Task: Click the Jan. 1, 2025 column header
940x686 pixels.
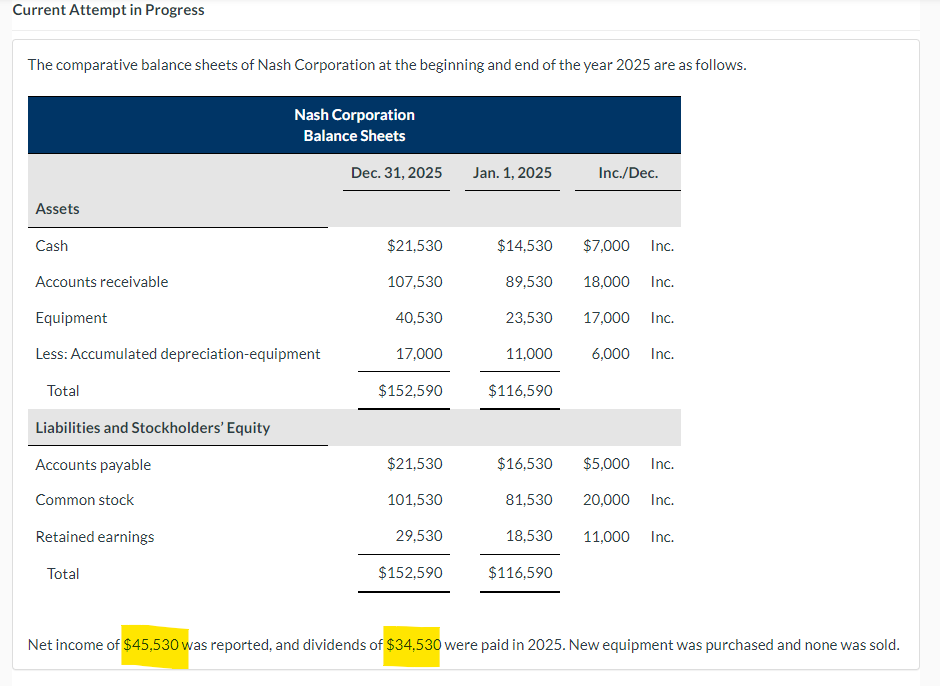Action: (x=512, y=173)
